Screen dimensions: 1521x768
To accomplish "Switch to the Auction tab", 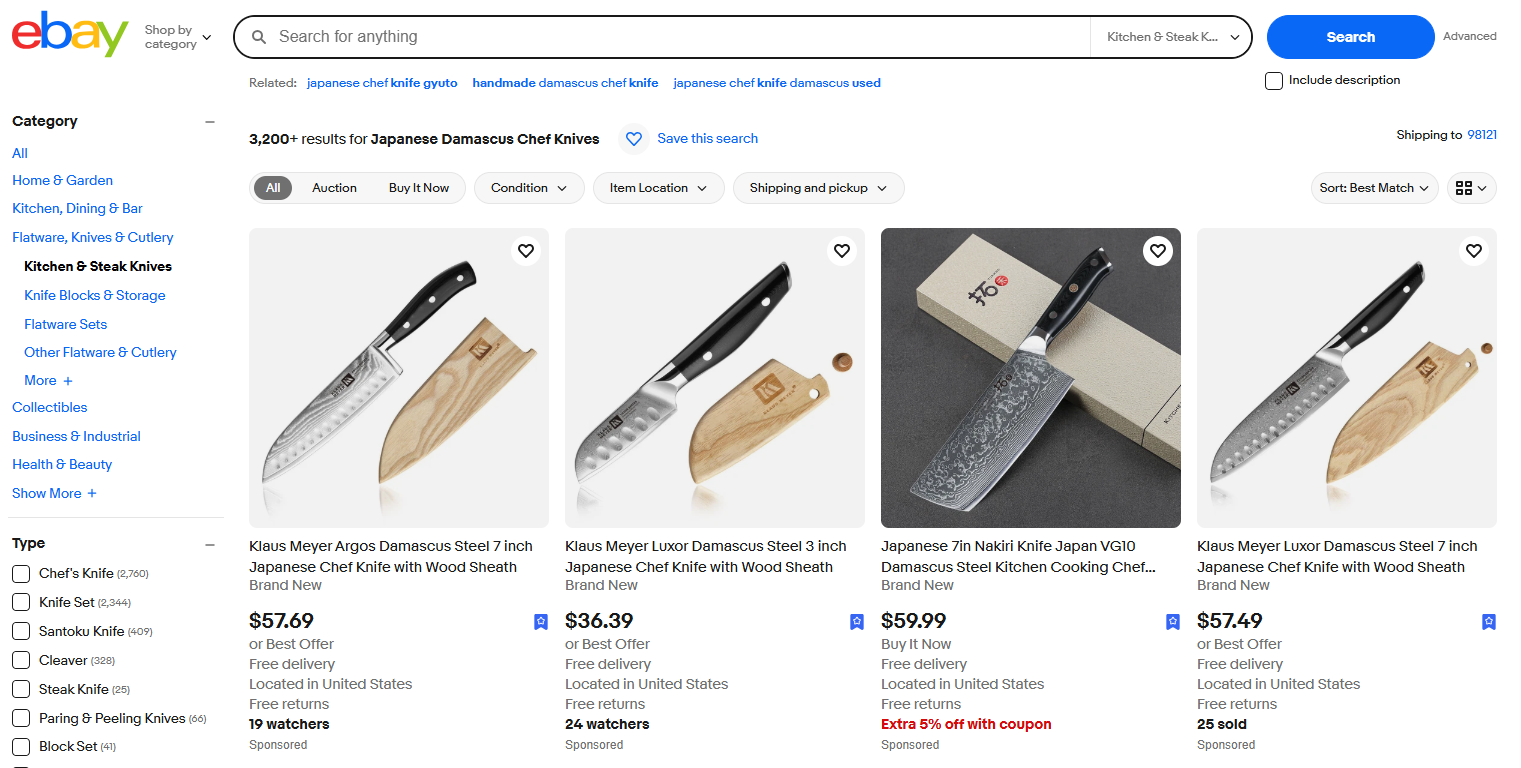I will click(334, 188).
